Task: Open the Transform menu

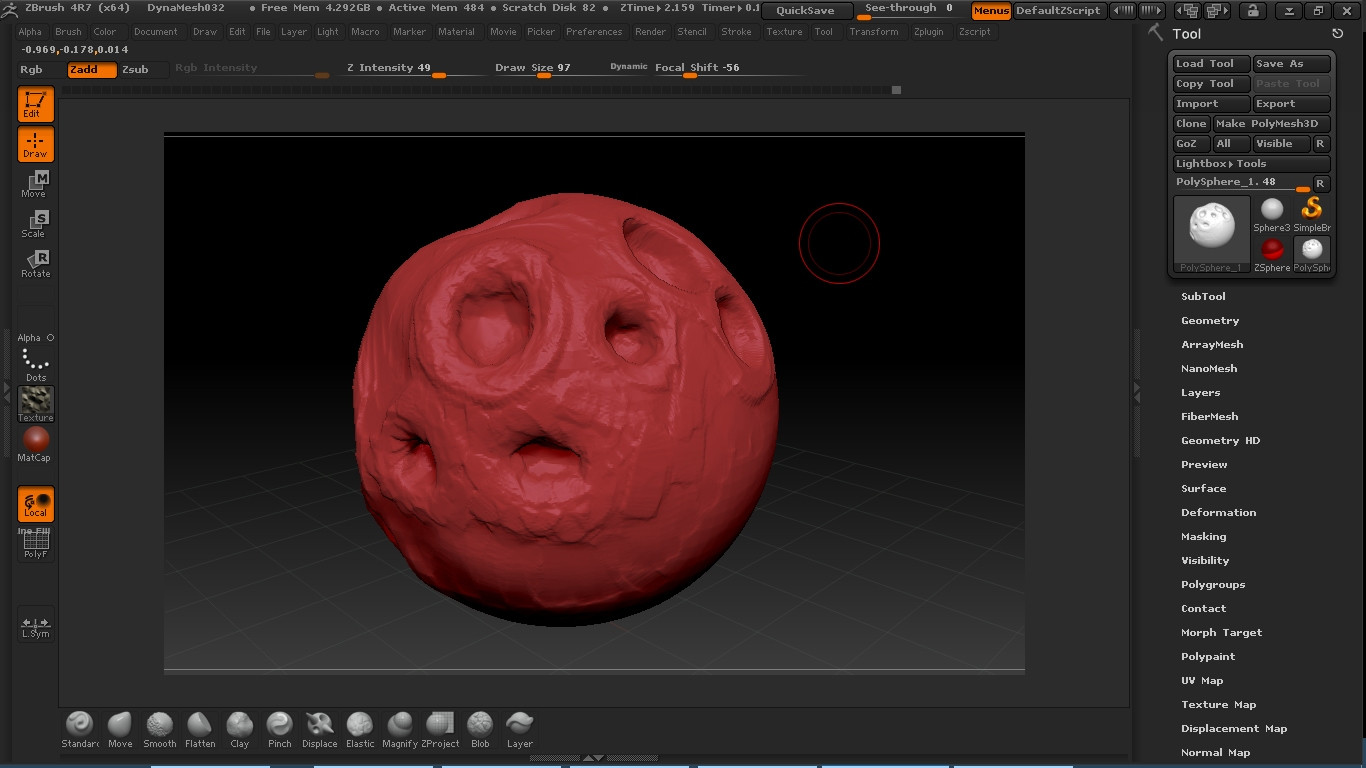Action: [874, 32]
